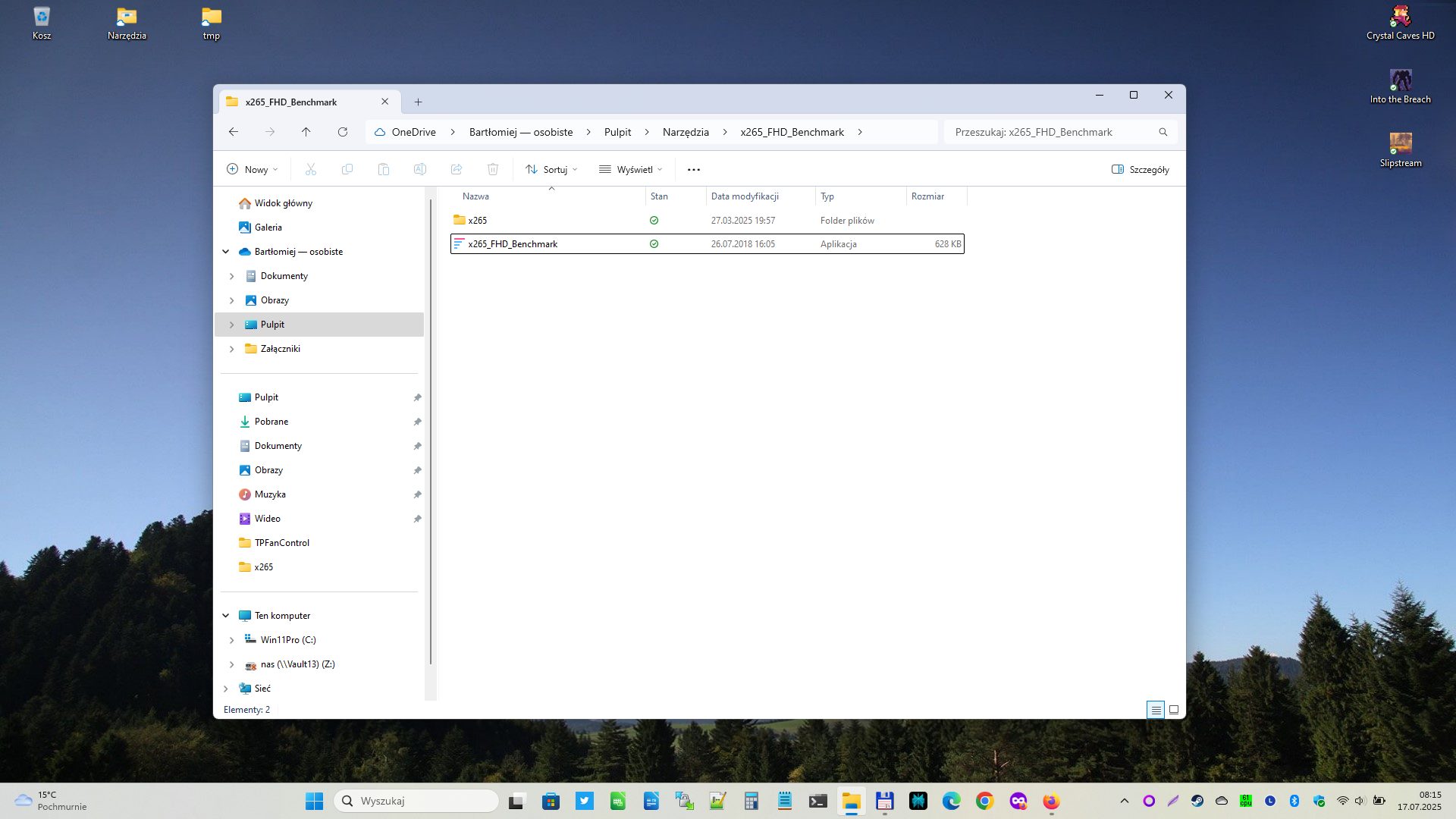Click the Cut scissors icon
Image resolution: width=1456 pixels, height=819 pixels.
tap(311, 170)
